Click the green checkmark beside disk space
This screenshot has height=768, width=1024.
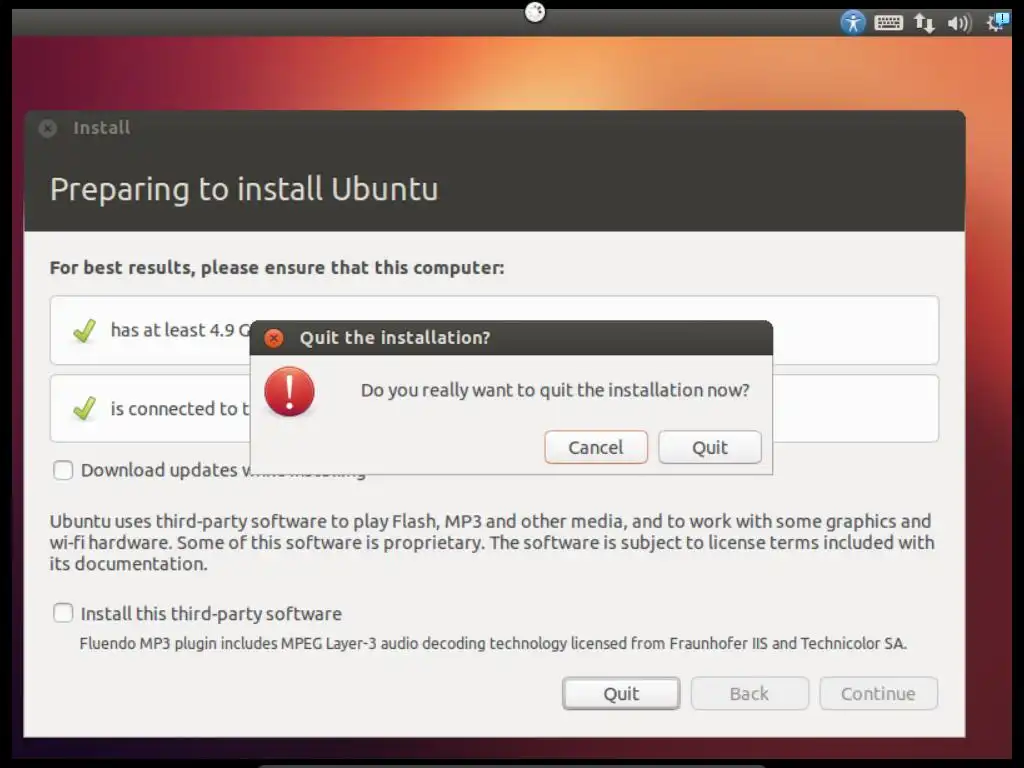coord(85,330)
